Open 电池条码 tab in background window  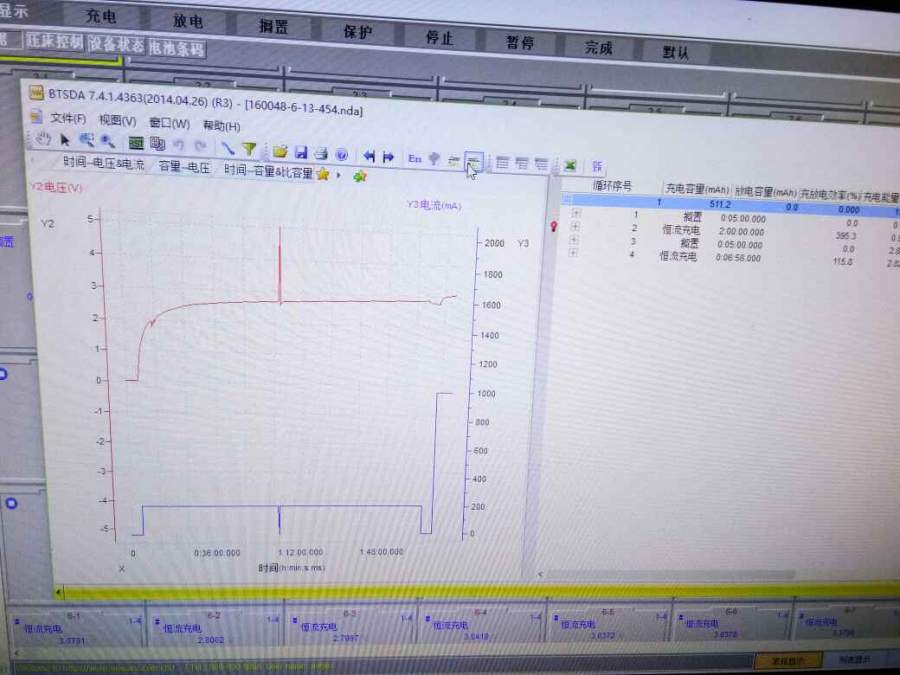(177, 48)
